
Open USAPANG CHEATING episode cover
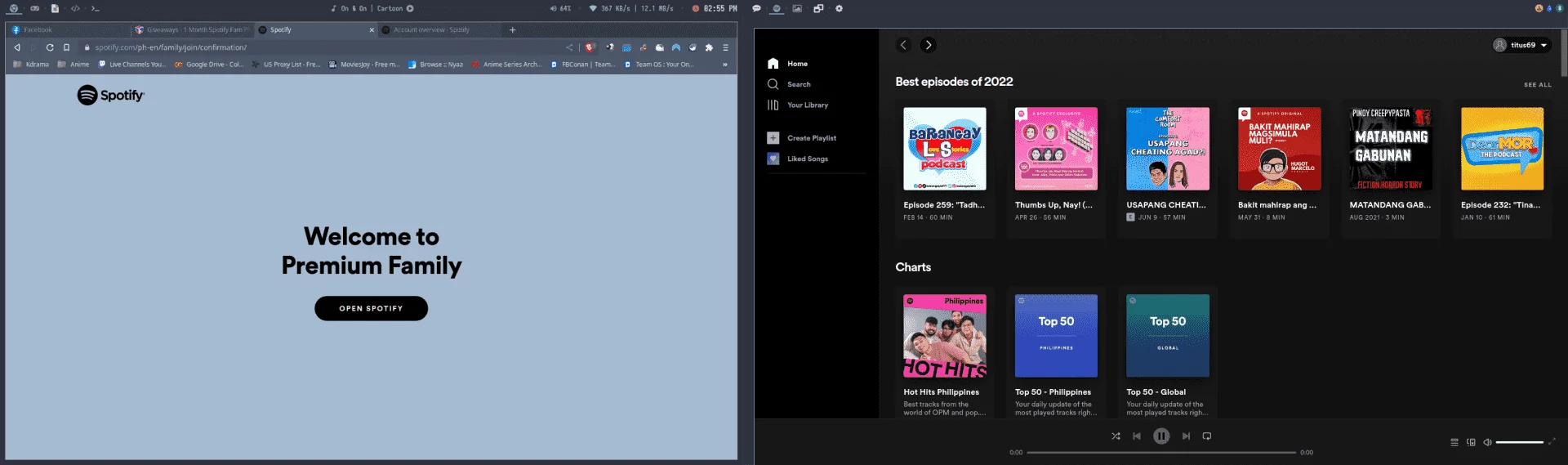pyautogui.click(x=1168, y=149)
